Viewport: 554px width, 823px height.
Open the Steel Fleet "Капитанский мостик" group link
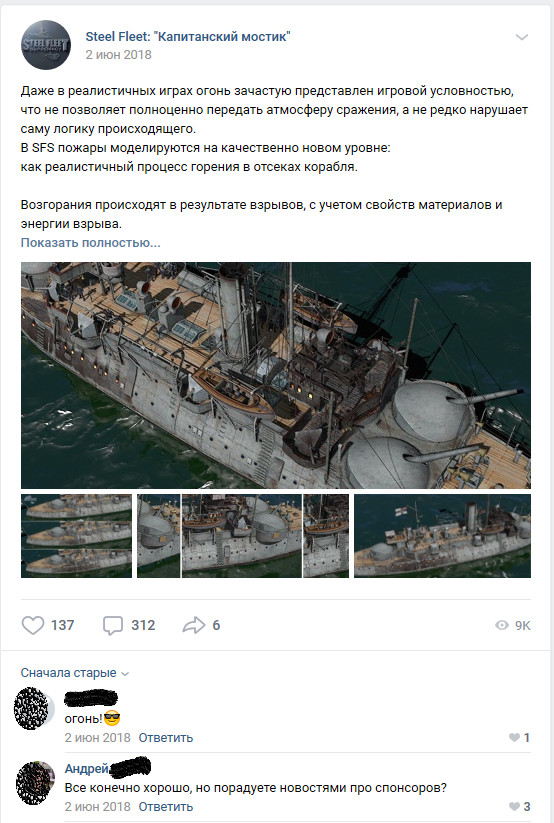pyautogui.click(x=188, y=36)
